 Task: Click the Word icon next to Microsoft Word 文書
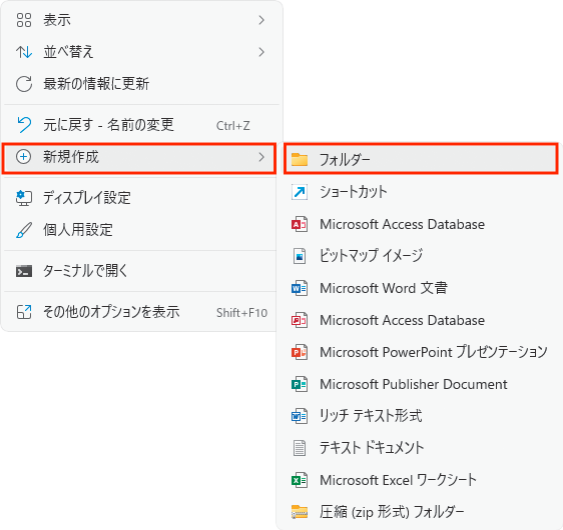click(299, 288)
